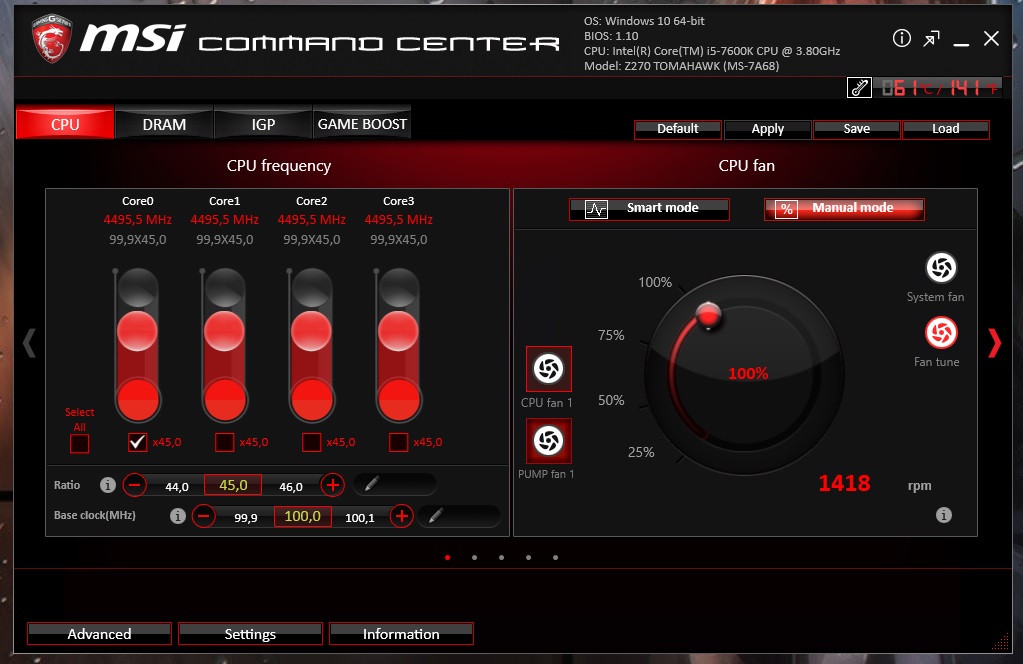Image resolution: width=1023 pixels, height=664 pixels.
Task: Go to the previous panel with the left chevron
Action: coord(29,342)
